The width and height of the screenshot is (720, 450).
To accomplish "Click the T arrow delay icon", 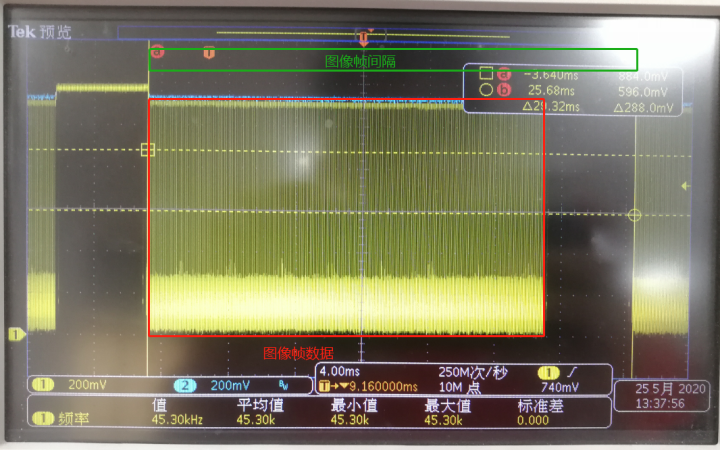I will point(334,386).
